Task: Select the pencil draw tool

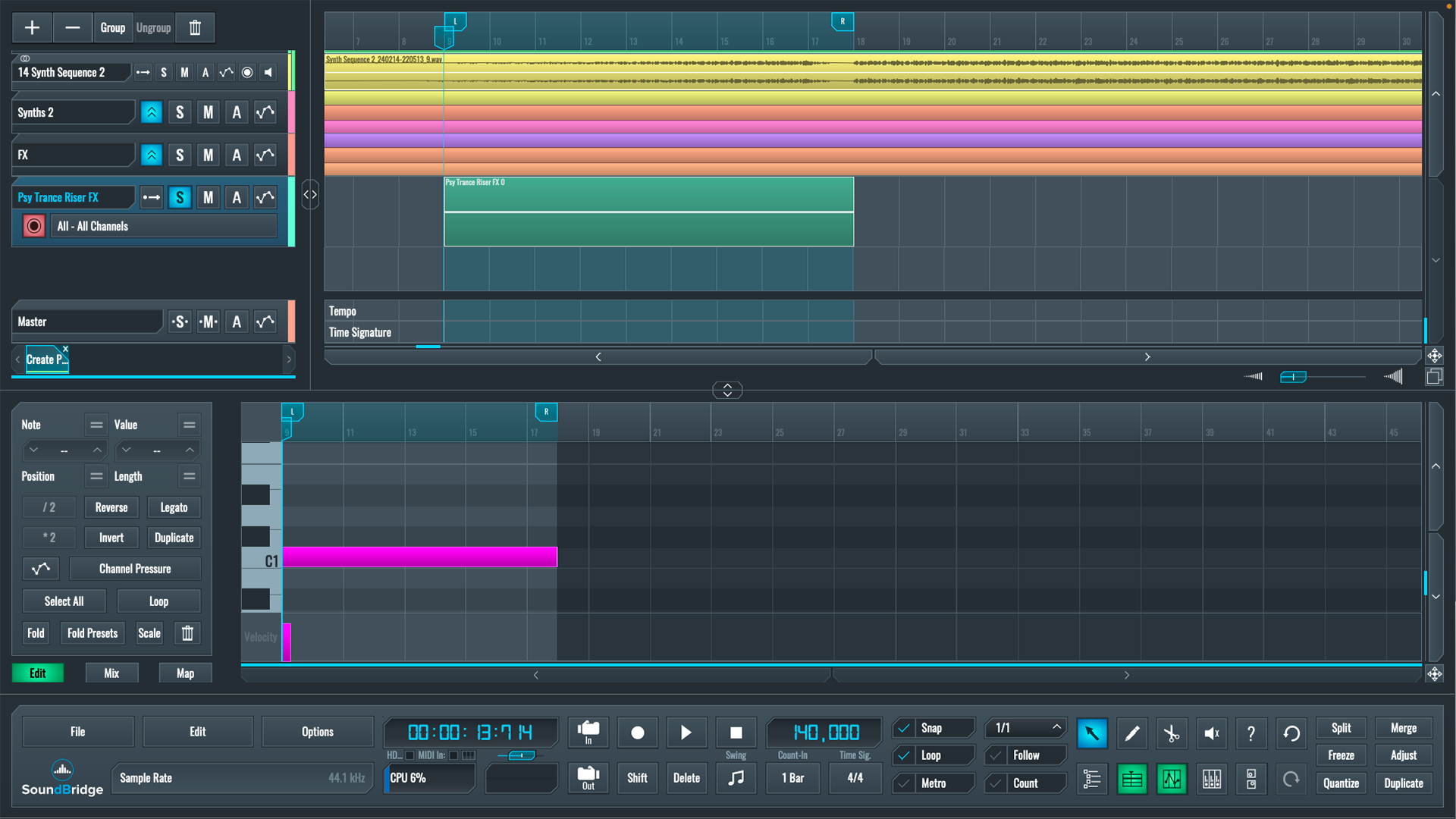Action: [x=1131, y=733]
